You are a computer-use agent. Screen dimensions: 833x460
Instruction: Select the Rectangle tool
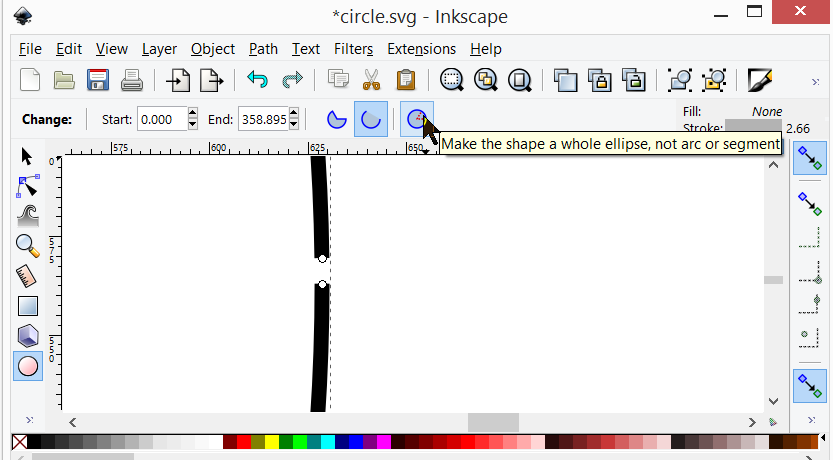[x=28, y=306]
